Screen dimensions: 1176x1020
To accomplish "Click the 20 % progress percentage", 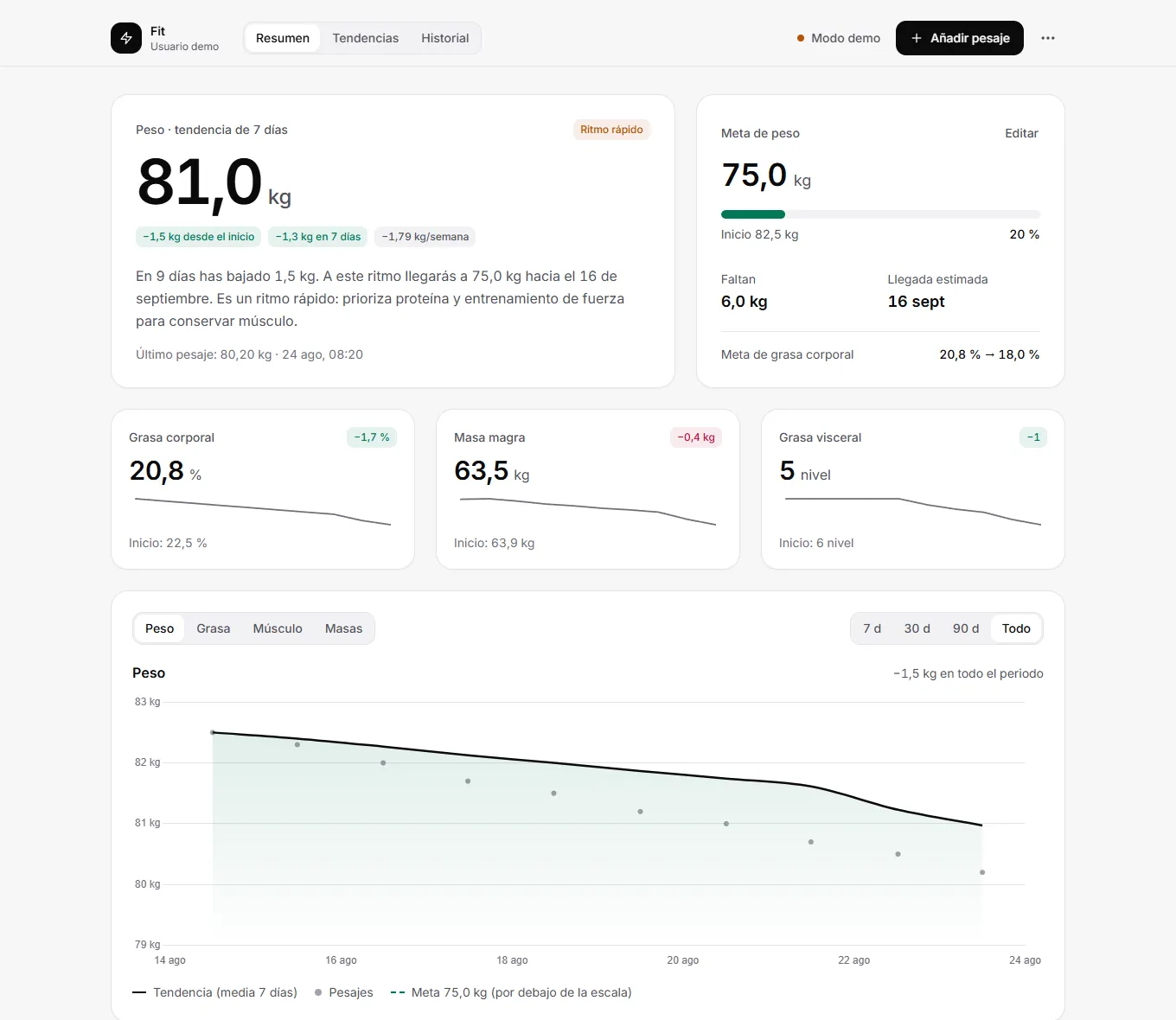I will [x=1025, y=234].
